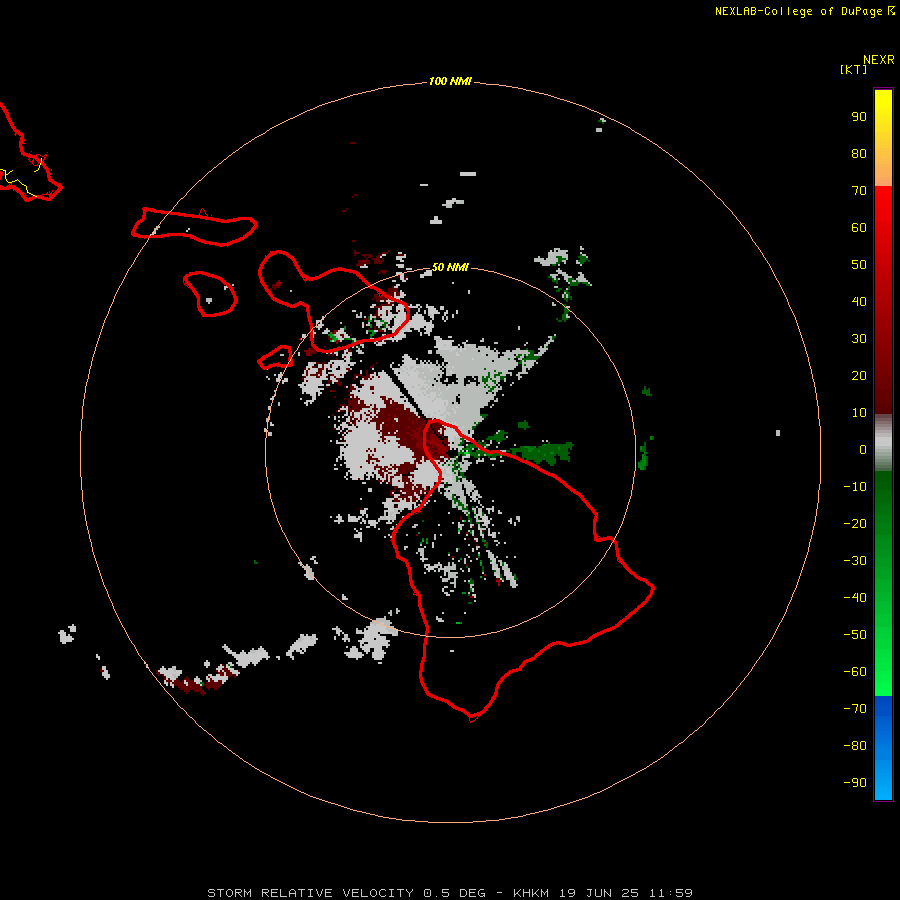
Task: Select the -20 value on the velocity scale
Action: 855,523
